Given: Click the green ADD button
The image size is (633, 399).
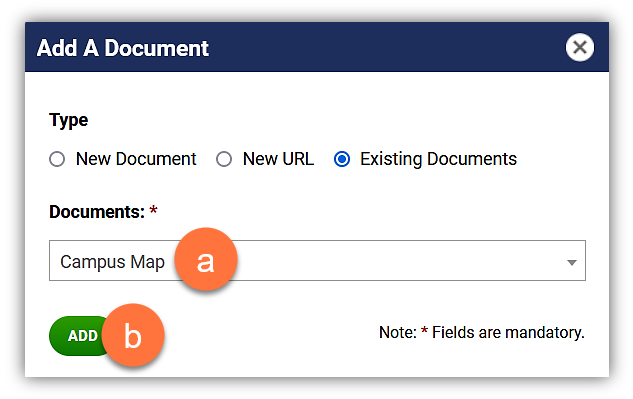Looking at the screenshot, I should [82, 336].
